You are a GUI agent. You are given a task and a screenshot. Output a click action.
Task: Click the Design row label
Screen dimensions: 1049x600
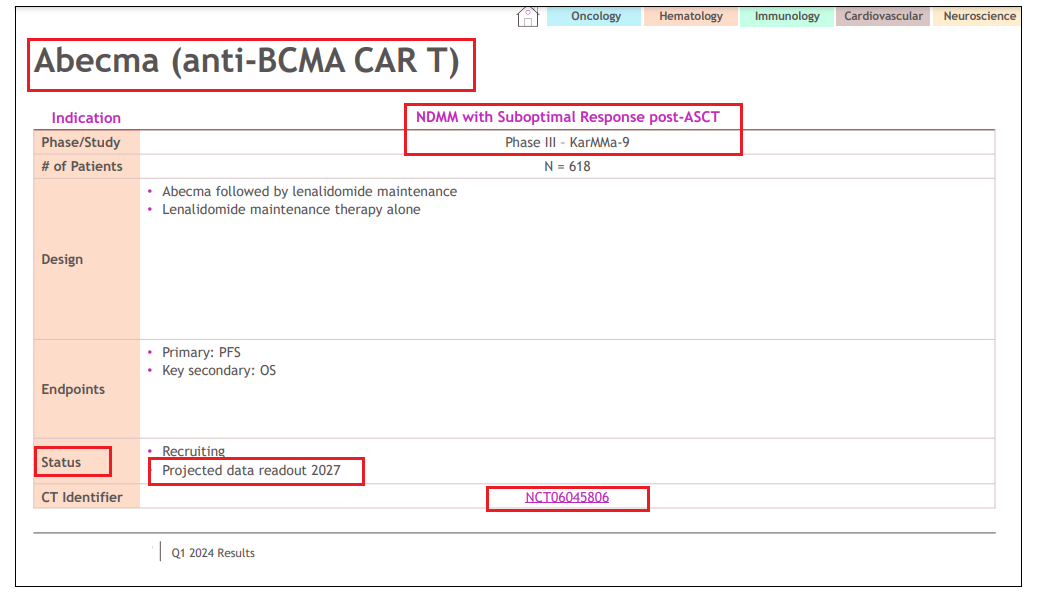(62, 259)
